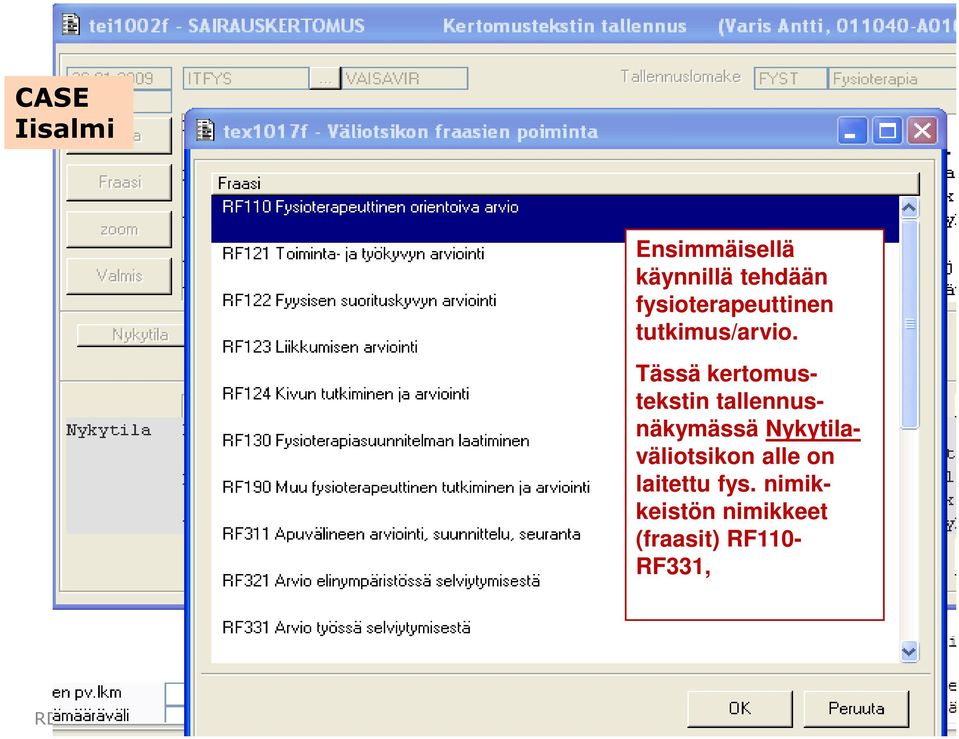This screenshot has width=959, height=739.
Task: Click zoom button in SAIRAUSKERTOMUS window
Action: [x=119, y=229]
